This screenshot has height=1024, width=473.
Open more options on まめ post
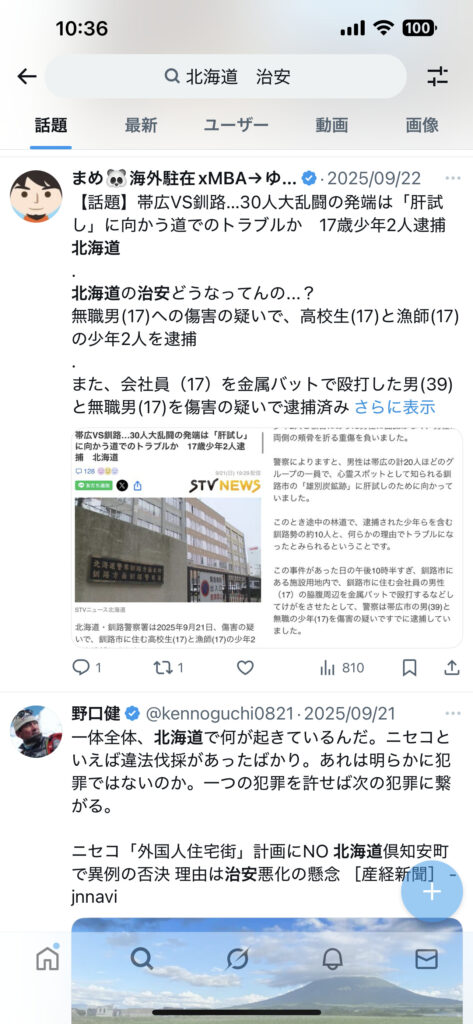pyautogui.click(x=453, y=178)
